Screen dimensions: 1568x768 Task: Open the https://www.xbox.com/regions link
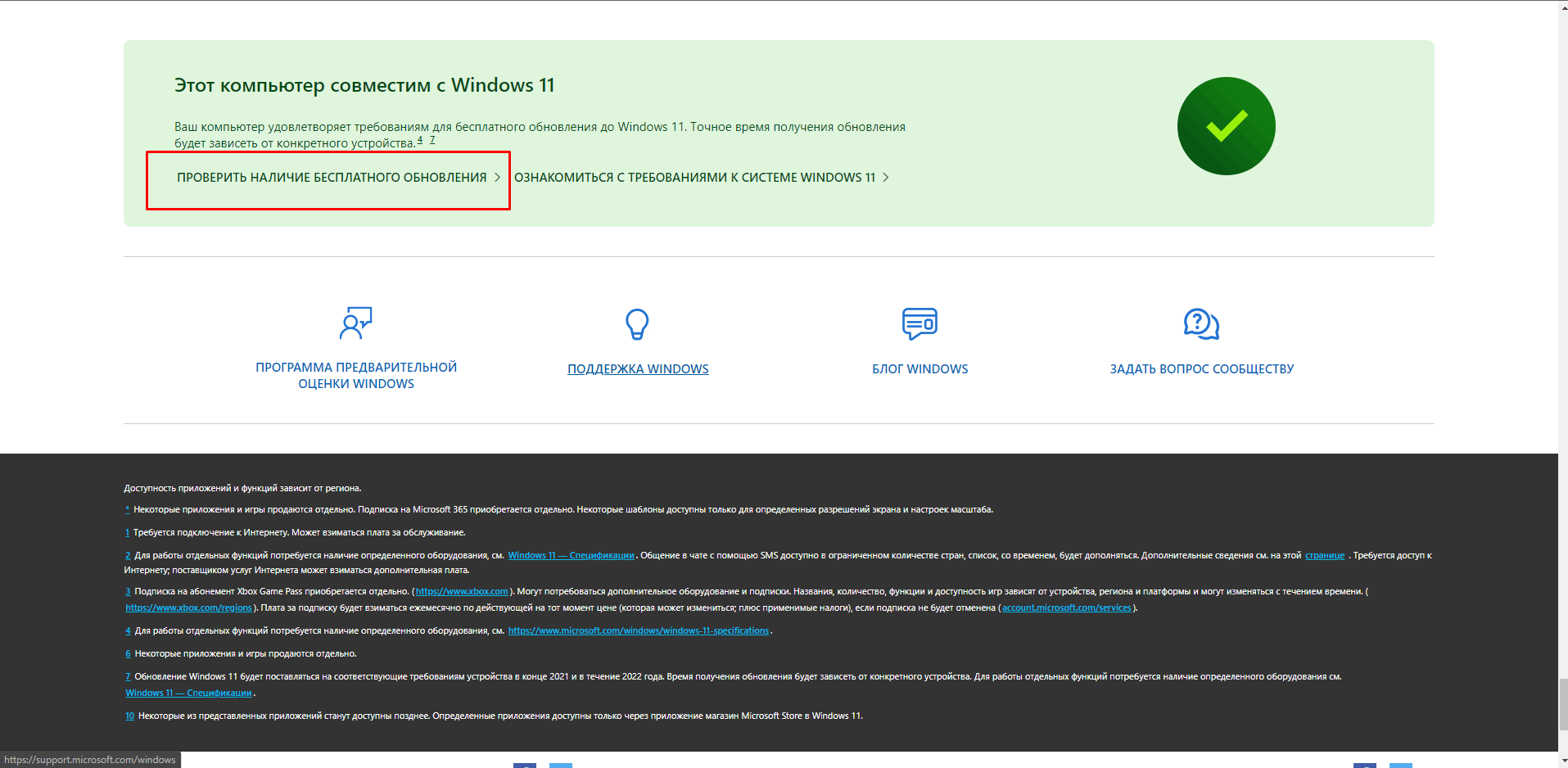tap(188, 608)
